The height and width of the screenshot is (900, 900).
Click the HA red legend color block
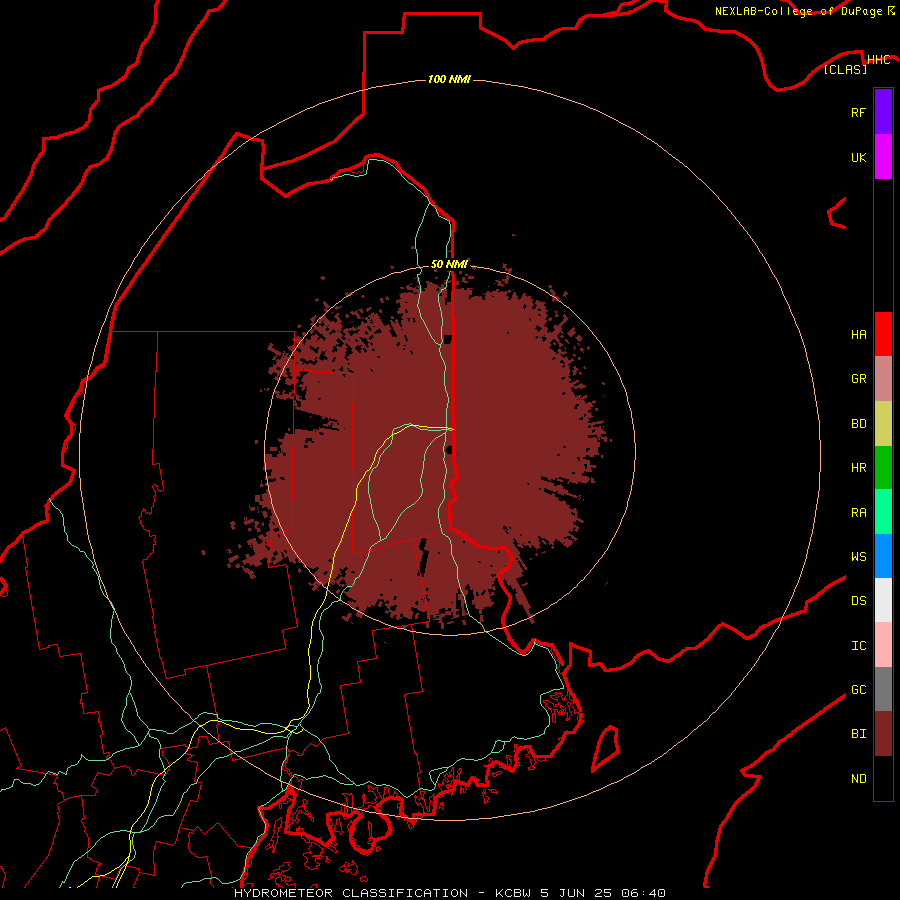coord(883,334)
